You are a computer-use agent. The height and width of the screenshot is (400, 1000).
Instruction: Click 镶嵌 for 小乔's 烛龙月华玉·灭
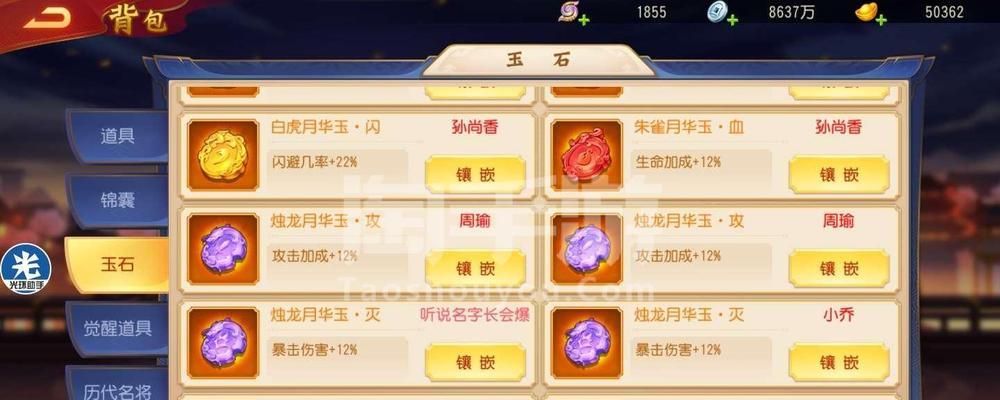(839, 363)
